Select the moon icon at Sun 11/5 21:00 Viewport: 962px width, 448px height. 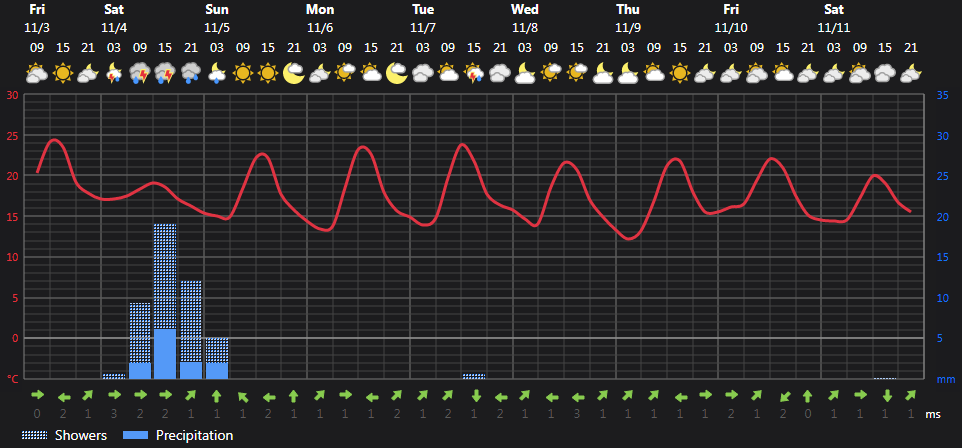294,74
